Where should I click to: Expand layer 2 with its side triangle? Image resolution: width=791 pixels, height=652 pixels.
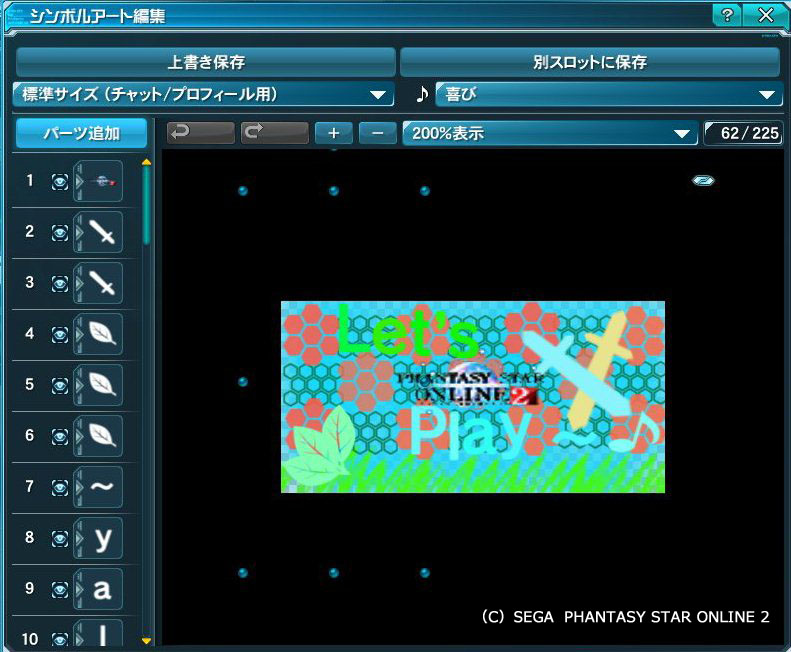pyautogui.click(x=78, y=232)
